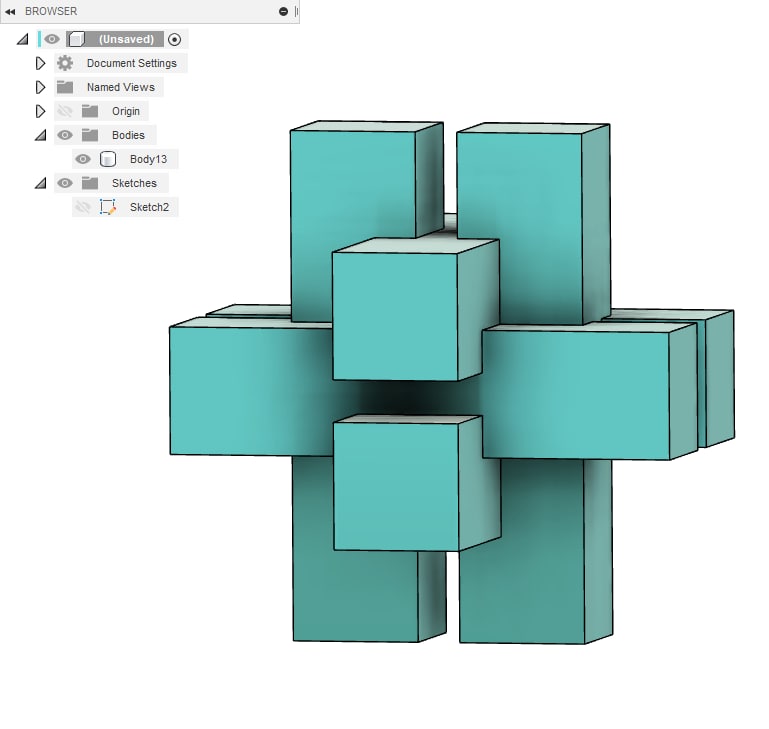Image resolution: width=769 pixels, height=729 pixels.
Task: Activate the (Unsaved) component radio button
Action: pos(175,39)
